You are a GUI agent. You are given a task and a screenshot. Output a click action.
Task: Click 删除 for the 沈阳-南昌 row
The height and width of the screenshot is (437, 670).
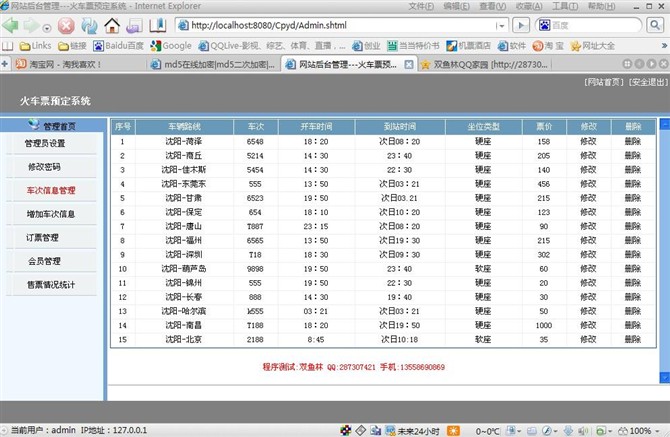(x=633, y=326)
